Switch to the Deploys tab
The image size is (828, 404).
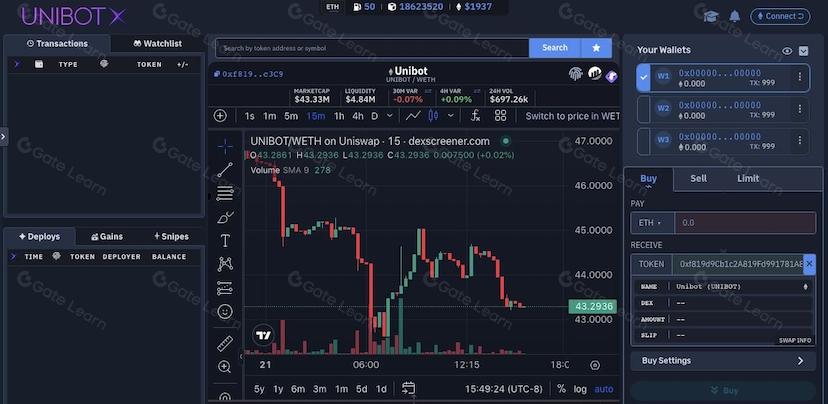40,237
